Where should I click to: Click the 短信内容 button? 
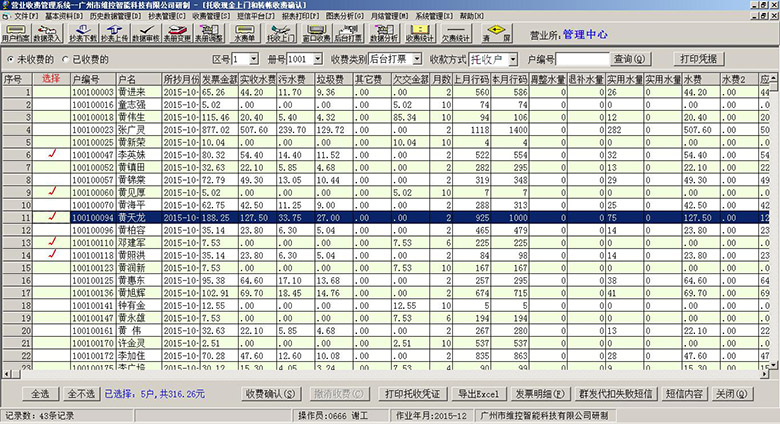click(684, 394)
